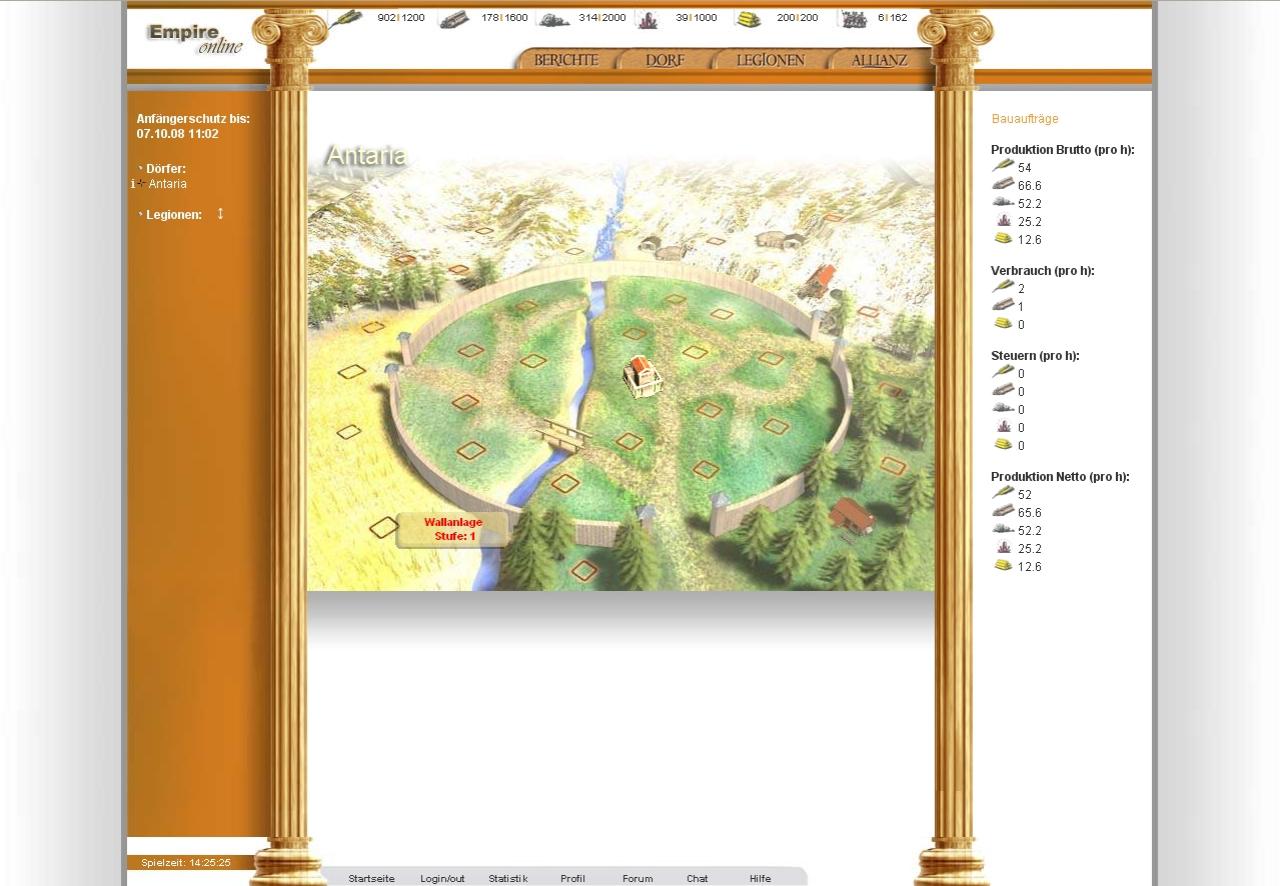This screenshot has height=886, width=1280.
Task: Click the wood logs icon in top bar
Action: point(453,18)
